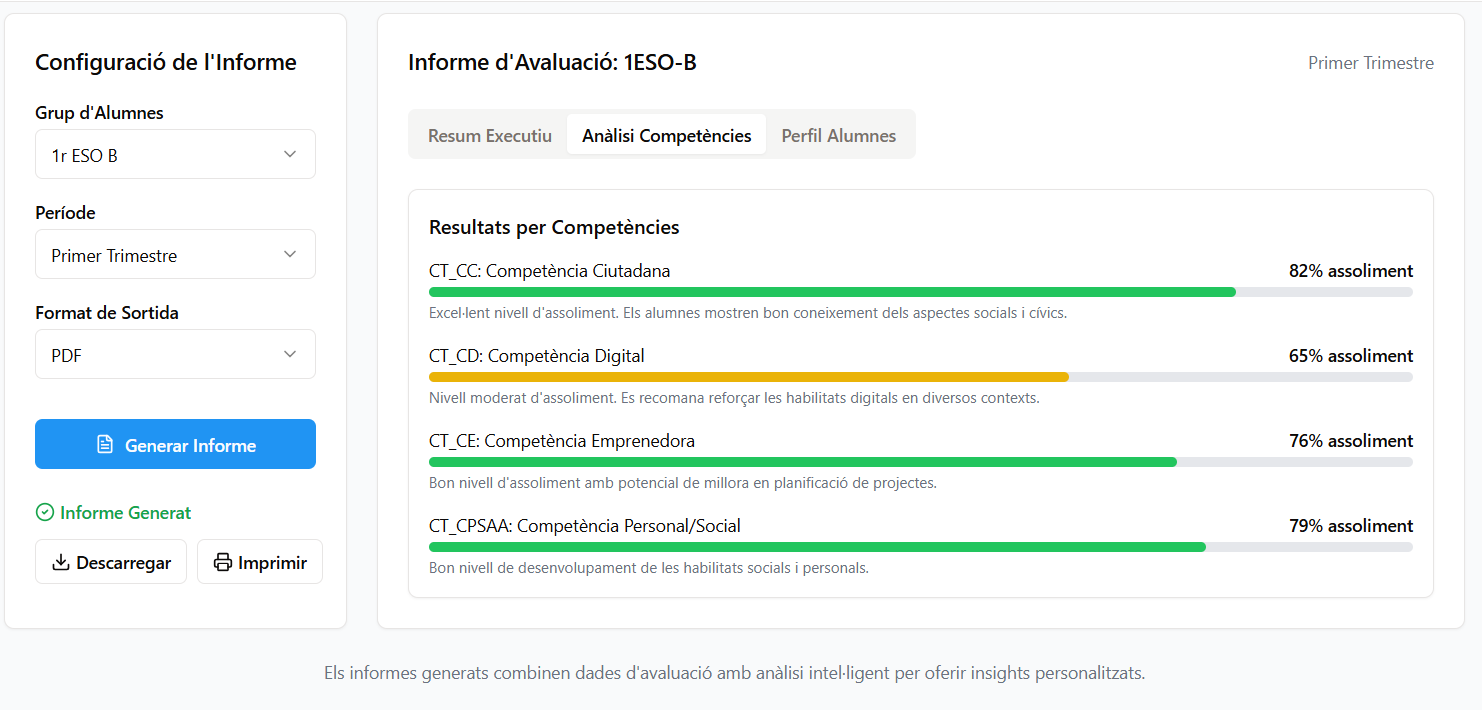Viewport: 1482px width, 710px height.
Task: Click the chevron on the Període selector
Action: click(x=291, y=254)
